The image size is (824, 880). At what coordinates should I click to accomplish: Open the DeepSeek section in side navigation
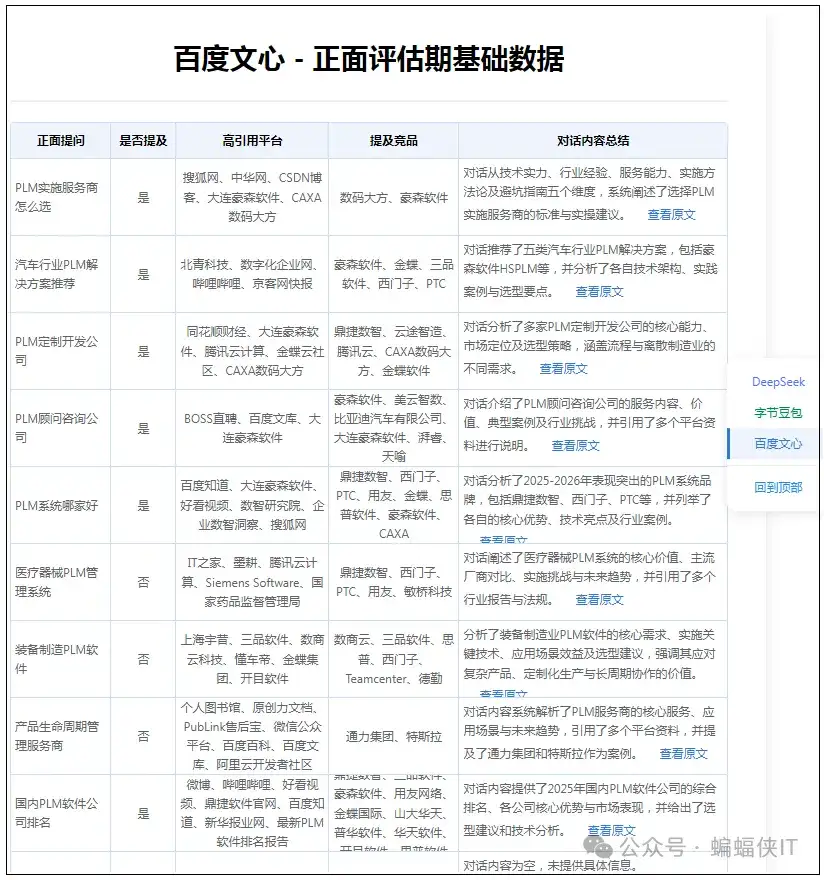[778, 382]
